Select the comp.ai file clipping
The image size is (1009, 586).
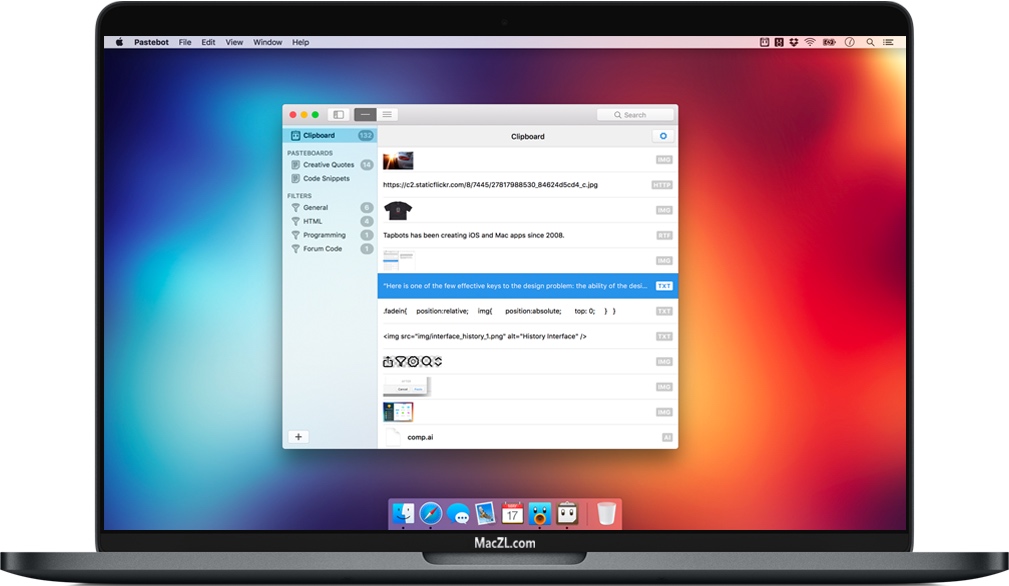(528, 437)
